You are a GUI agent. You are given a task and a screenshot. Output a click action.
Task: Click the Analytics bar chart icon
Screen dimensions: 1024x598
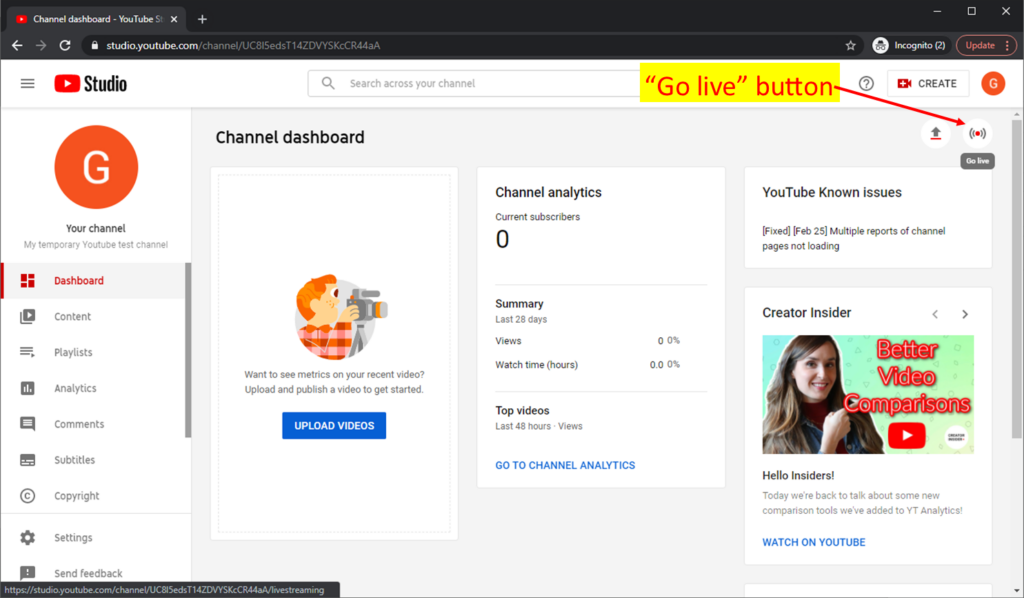[27, 388]
